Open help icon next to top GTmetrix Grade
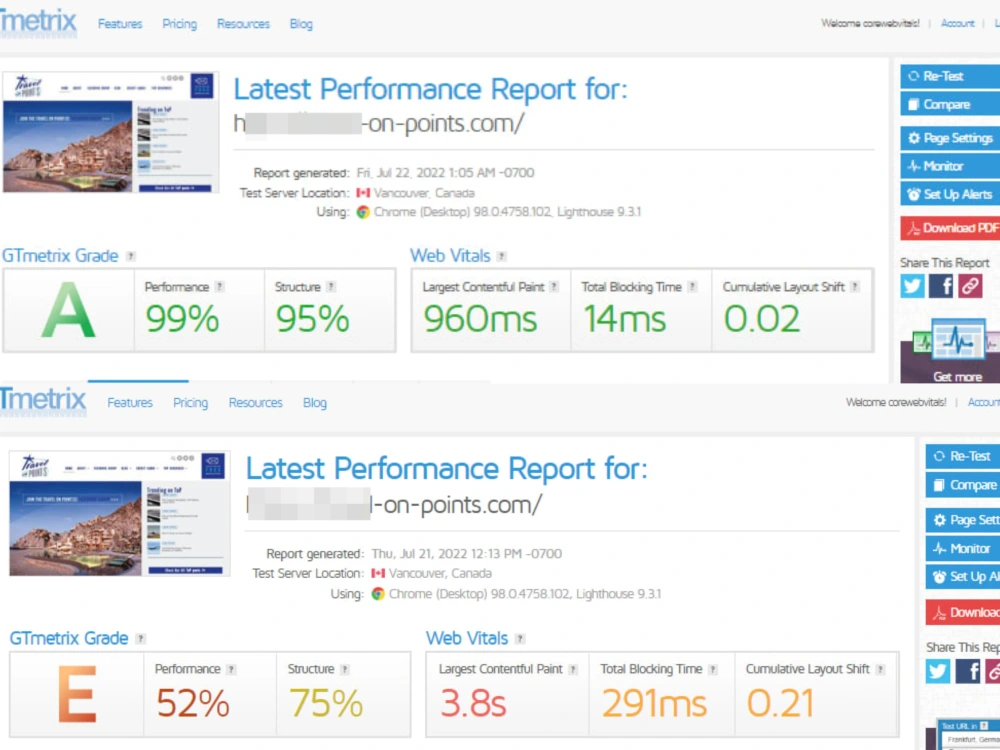The width and height of the screenshot is (1000, 750). (x=131, y=256)
